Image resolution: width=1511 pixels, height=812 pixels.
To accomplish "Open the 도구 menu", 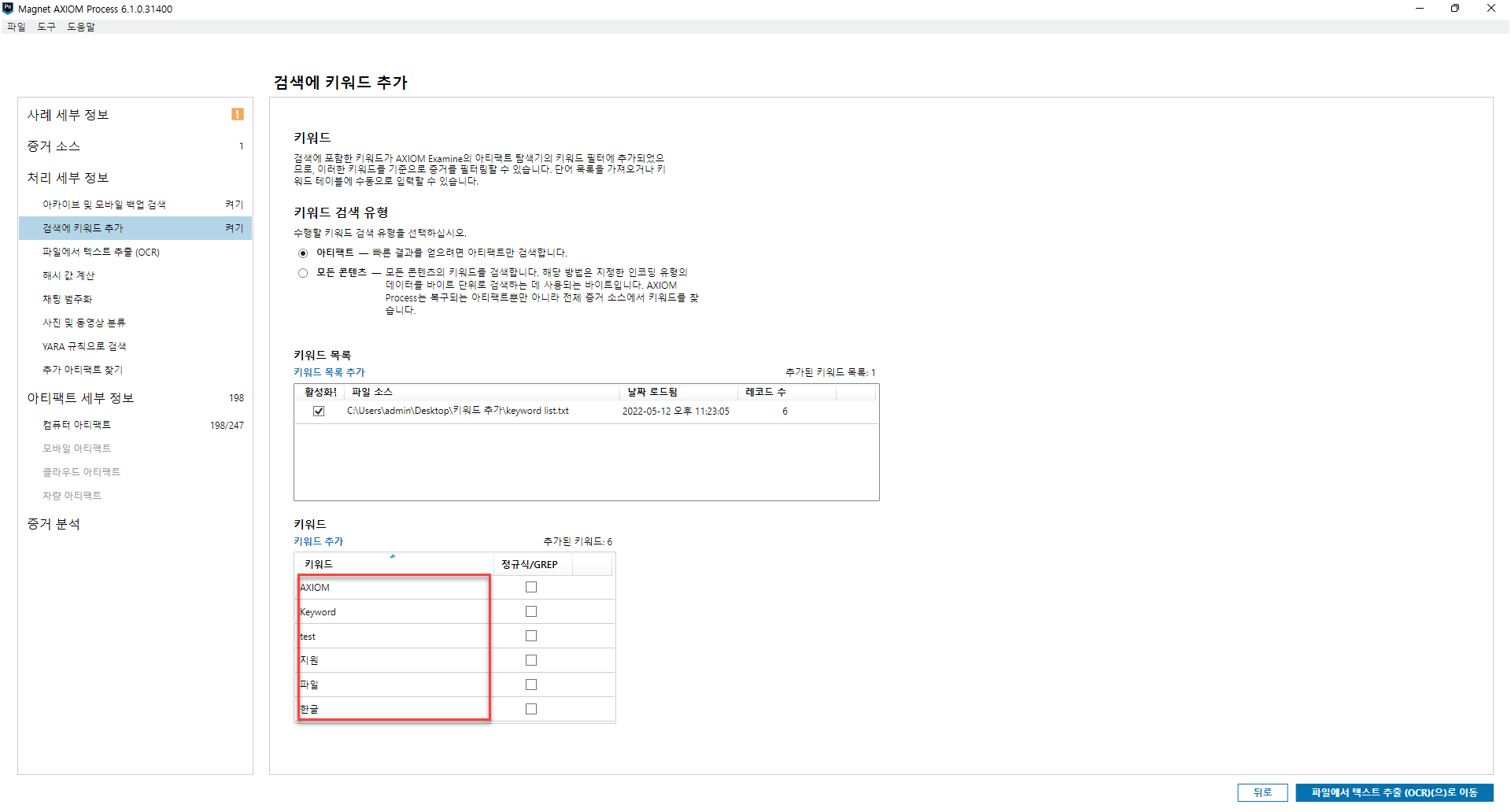I will pos(46,27).
